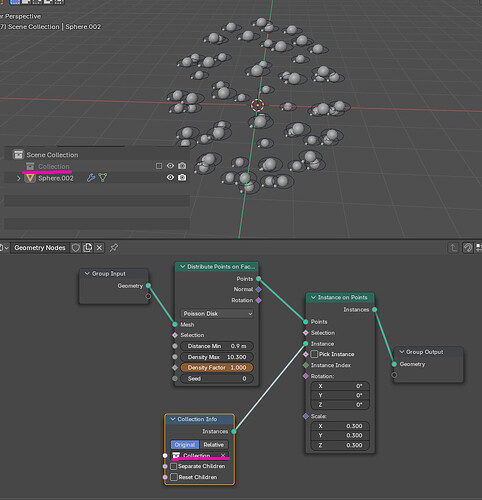This screenshot has height=500, width=482.
Task: Adjust the Distance Min field
Action: click(217, 346)
